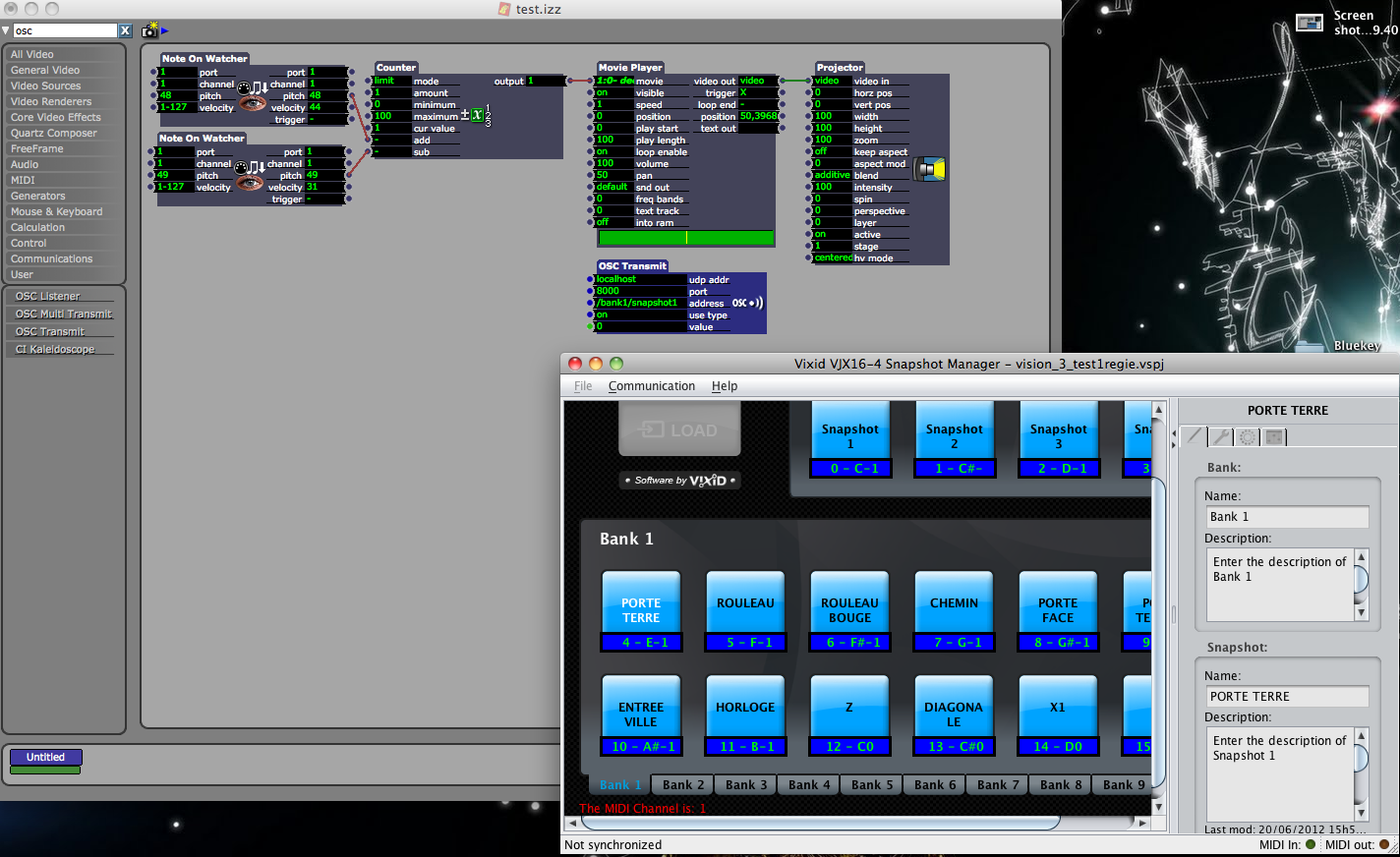1400x857 pixels.
Task: Change the Projector hv mode centered value
Action: point(832,258)
